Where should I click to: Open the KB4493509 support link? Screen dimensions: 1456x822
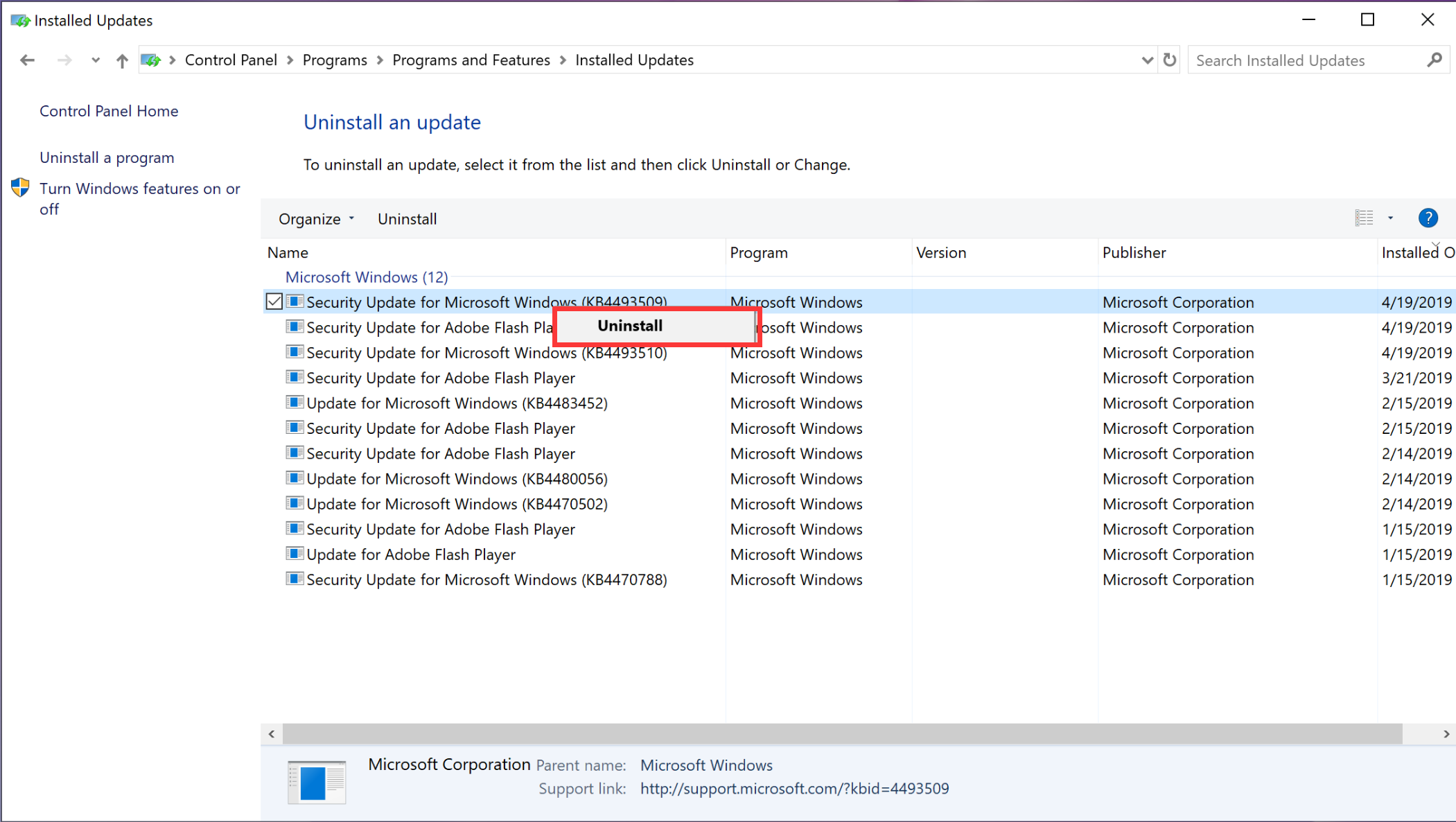794,789
